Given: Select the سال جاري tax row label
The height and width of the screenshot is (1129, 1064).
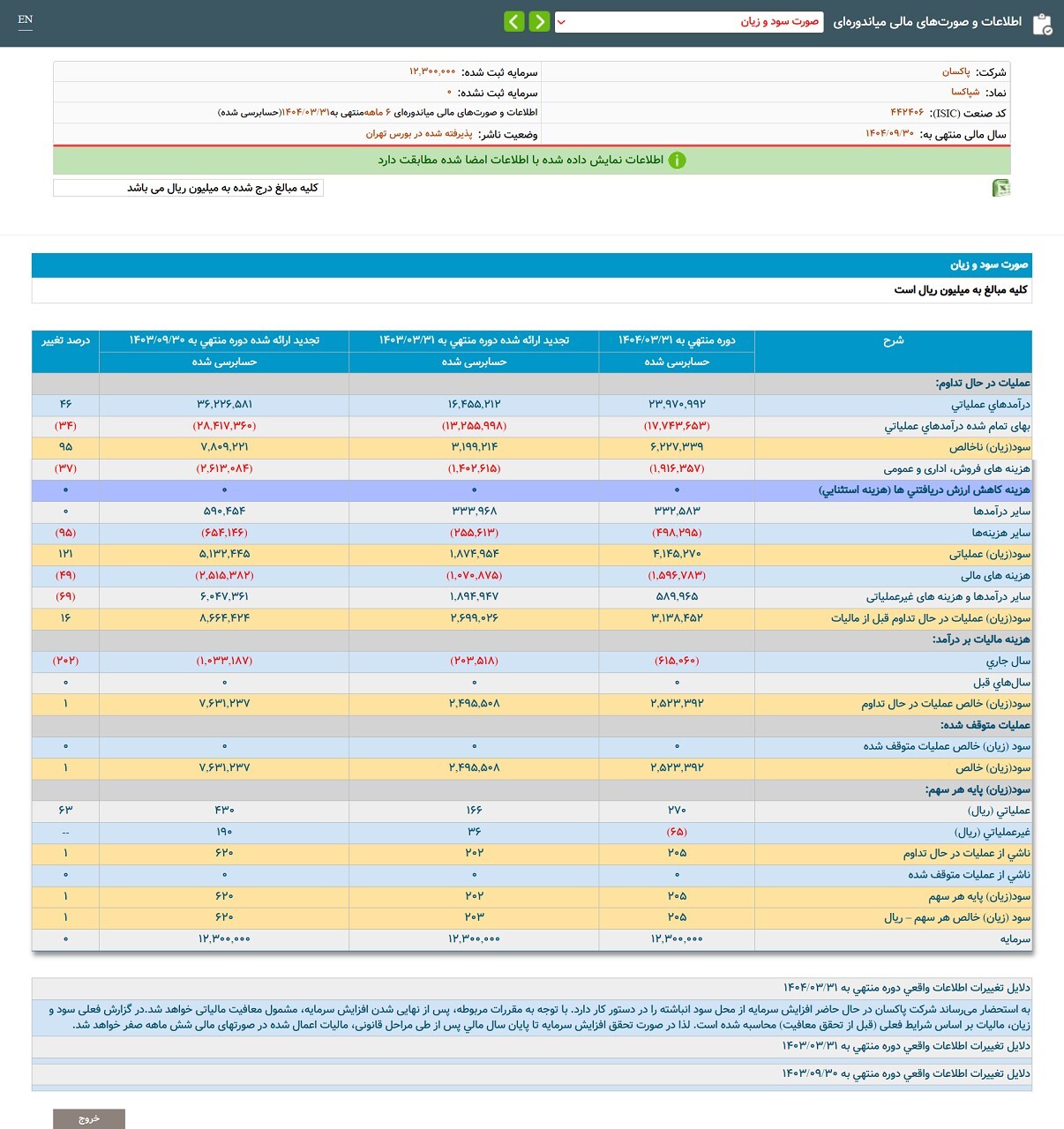Looking at the screenshot, I should coord(1008,662).
